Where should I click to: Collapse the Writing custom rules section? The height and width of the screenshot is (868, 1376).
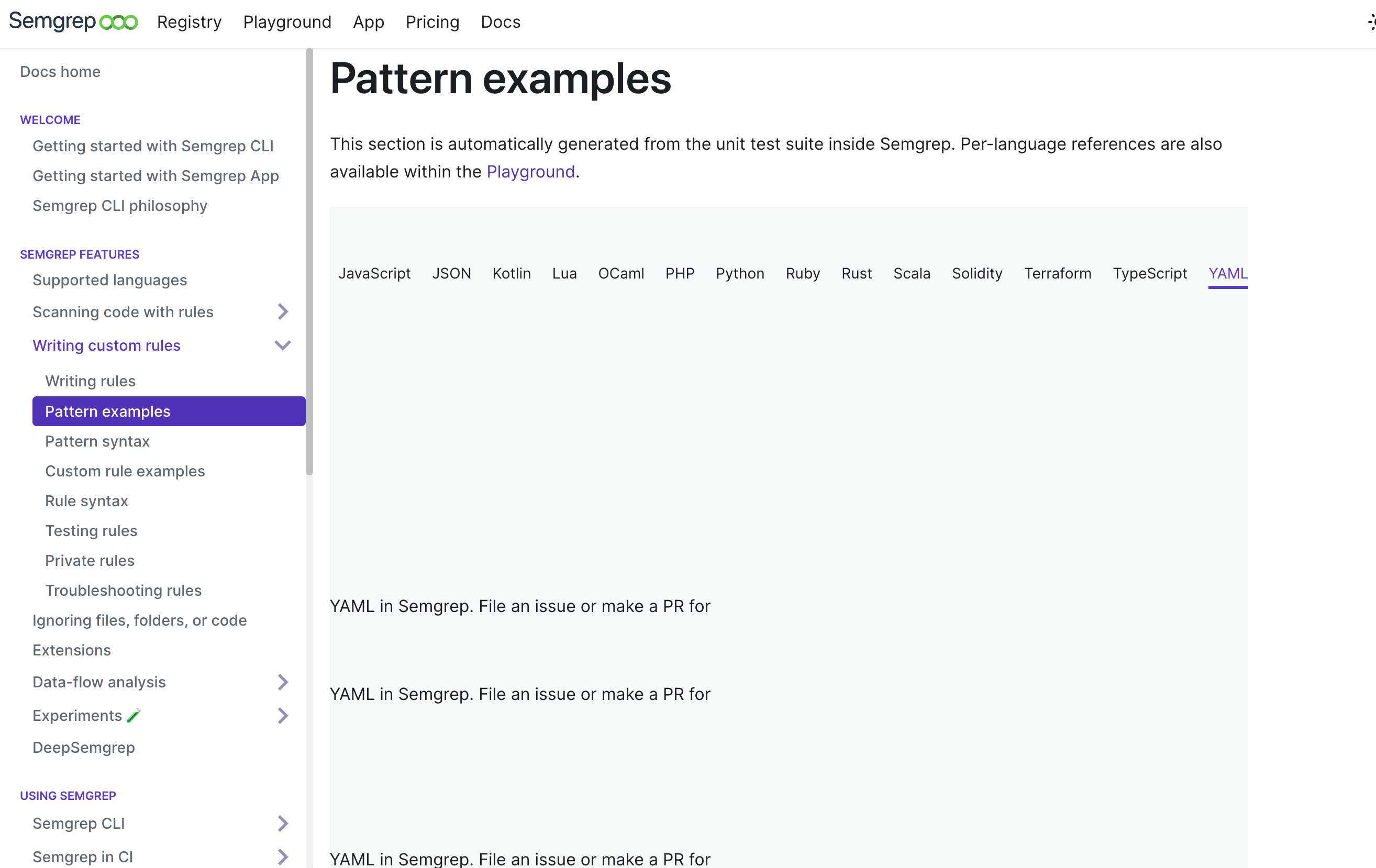(282, 345)
